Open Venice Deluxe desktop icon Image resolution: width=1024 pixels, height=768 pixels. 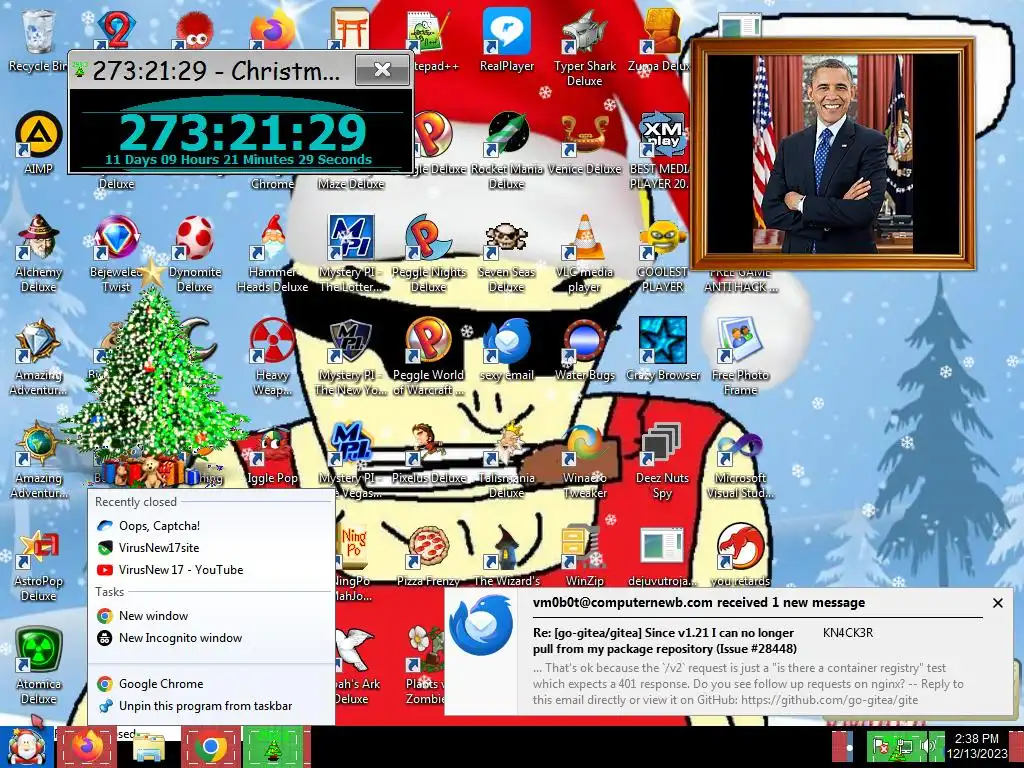[584, 142]
